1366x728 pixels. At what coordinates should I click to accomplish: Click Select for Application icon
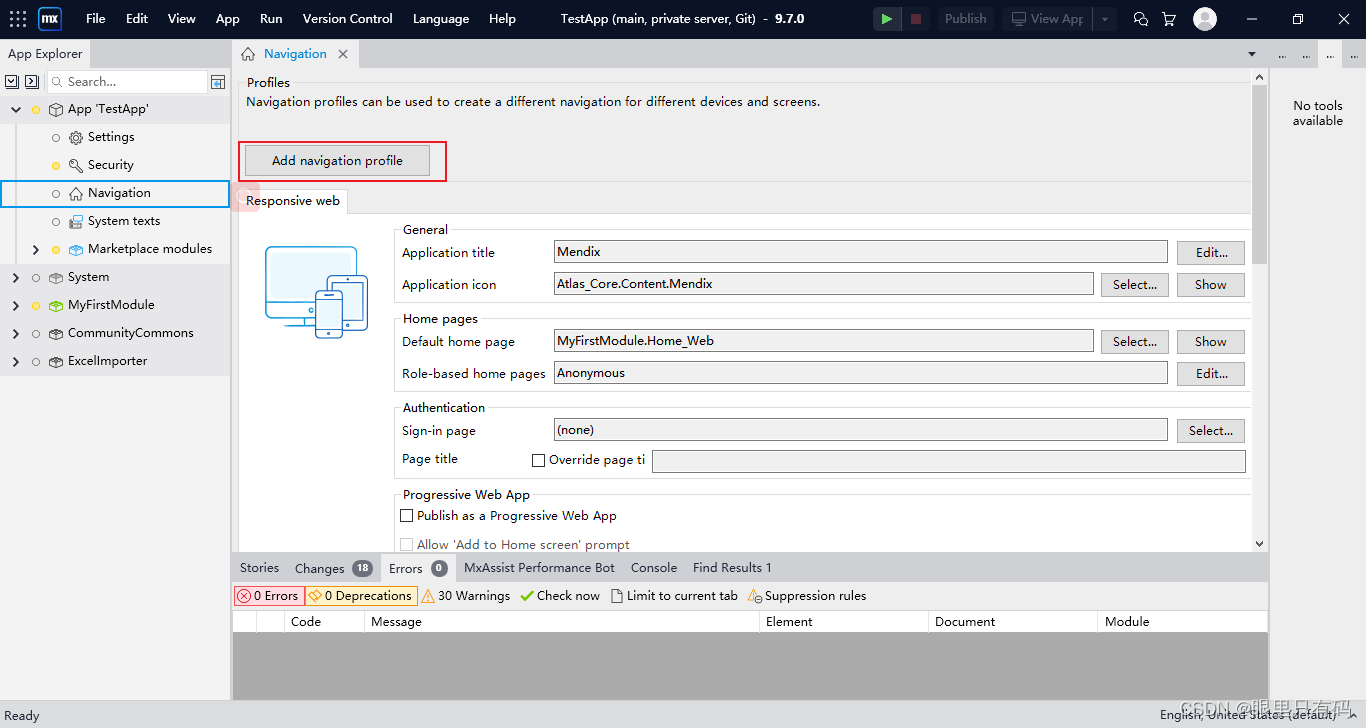pyautogui.click(x=1135, y=285)
